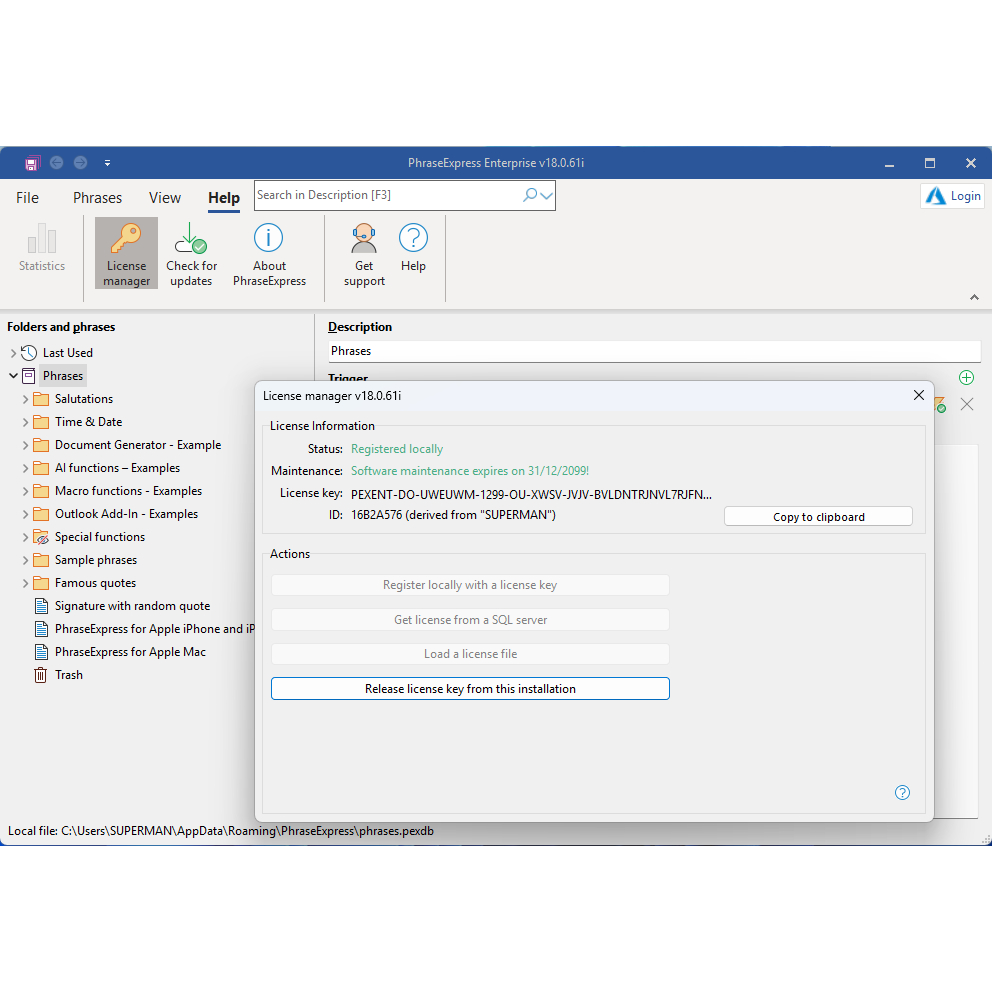The width and height of the screenshot is (992, 992).
Task: Open the Help question mark ribbon icon
Action: (x=413, y=248)
